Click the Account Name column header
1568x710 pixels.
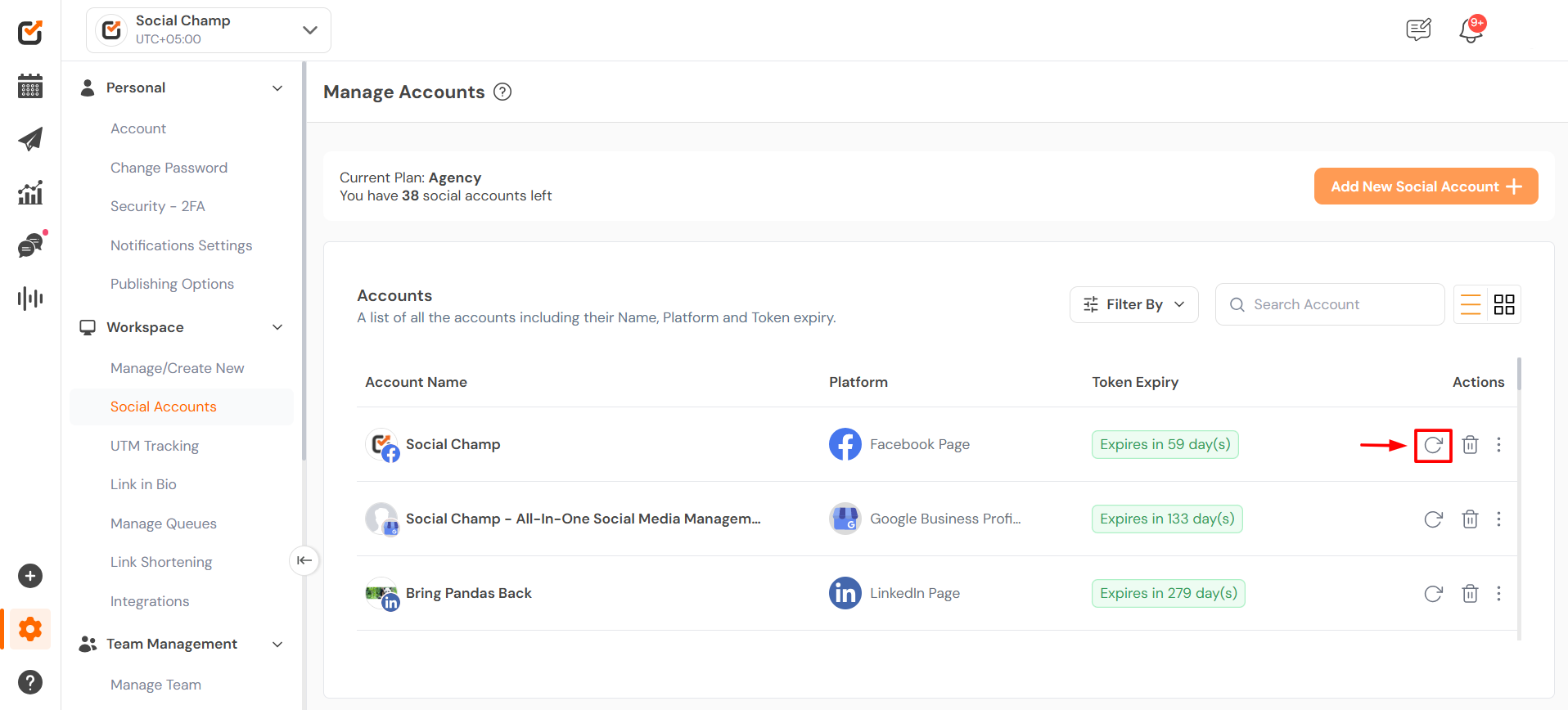point(416,382)
